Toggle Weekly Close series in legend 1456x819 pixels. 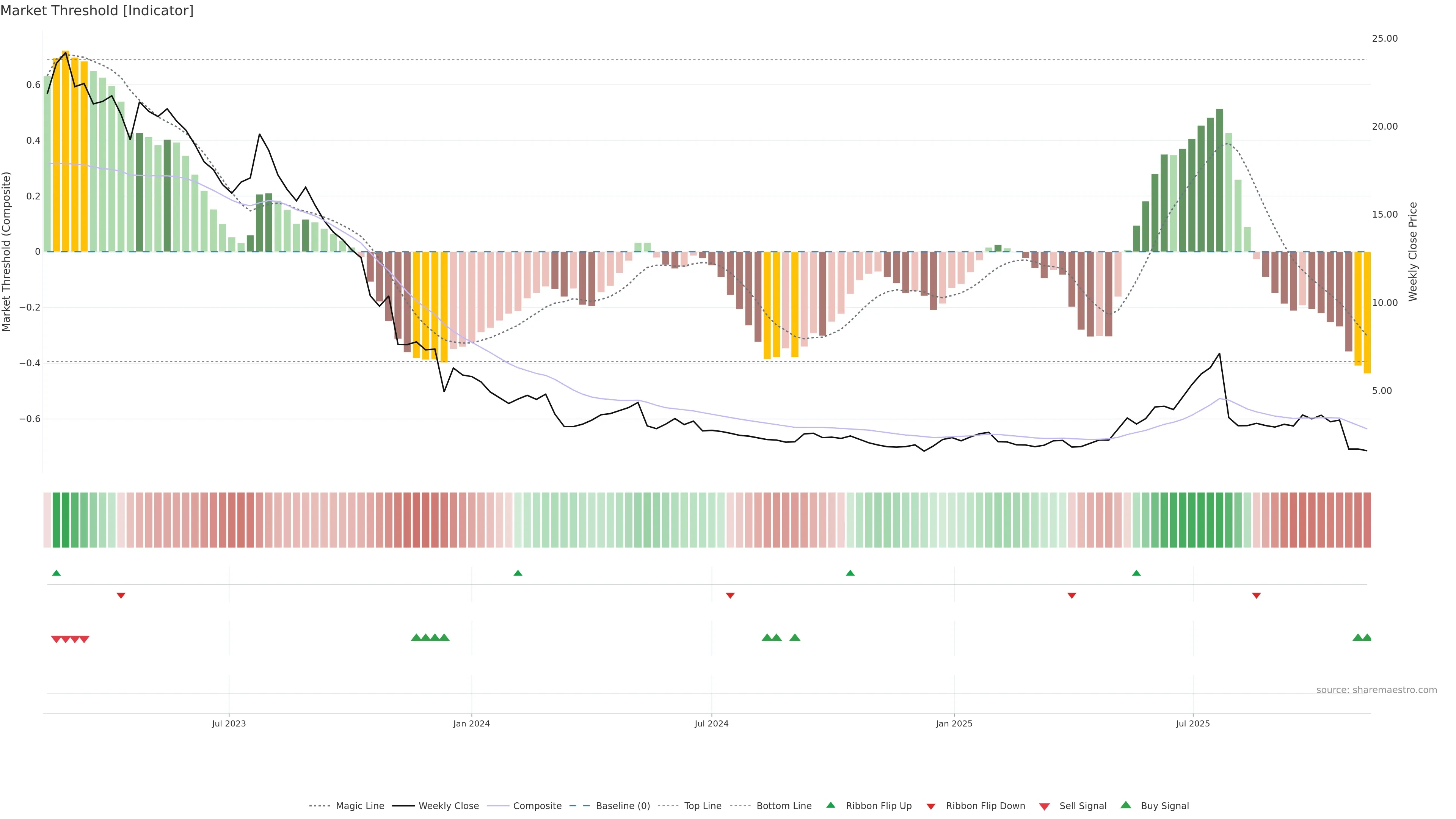pyautogui.click(x=448, y=806)
